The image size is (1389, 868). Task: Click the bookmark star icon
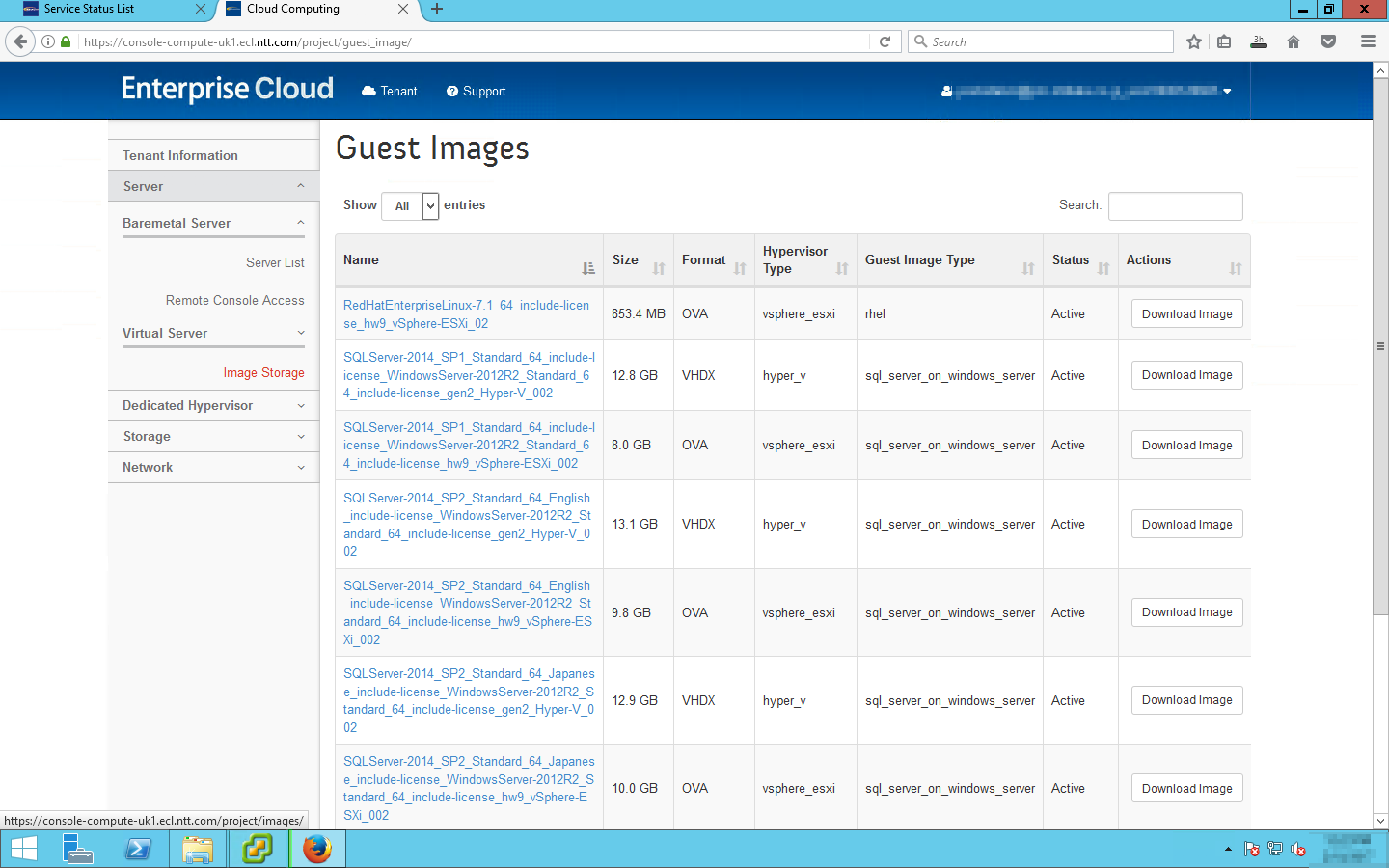1194,42
